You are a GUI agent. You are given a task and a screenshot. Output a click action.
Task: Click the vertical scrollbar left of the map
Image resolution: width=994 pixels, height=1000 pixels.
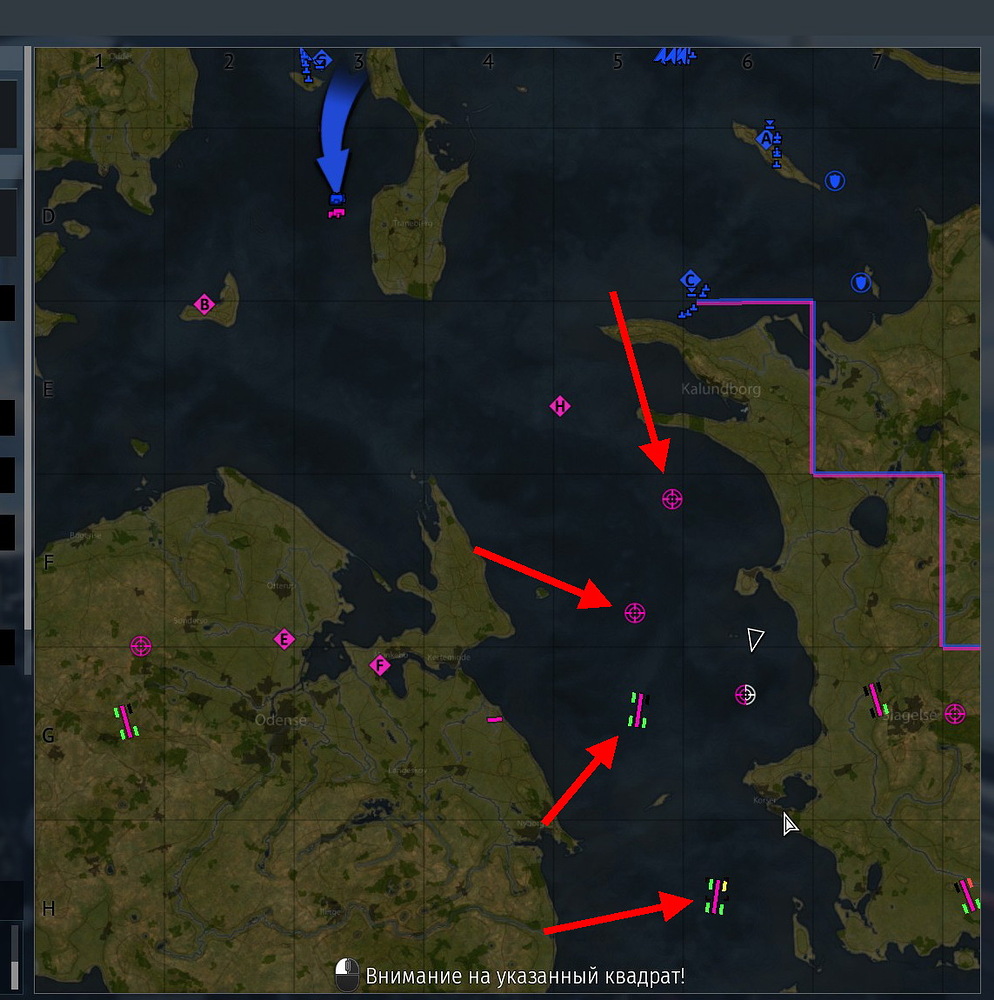pos(27,360)
